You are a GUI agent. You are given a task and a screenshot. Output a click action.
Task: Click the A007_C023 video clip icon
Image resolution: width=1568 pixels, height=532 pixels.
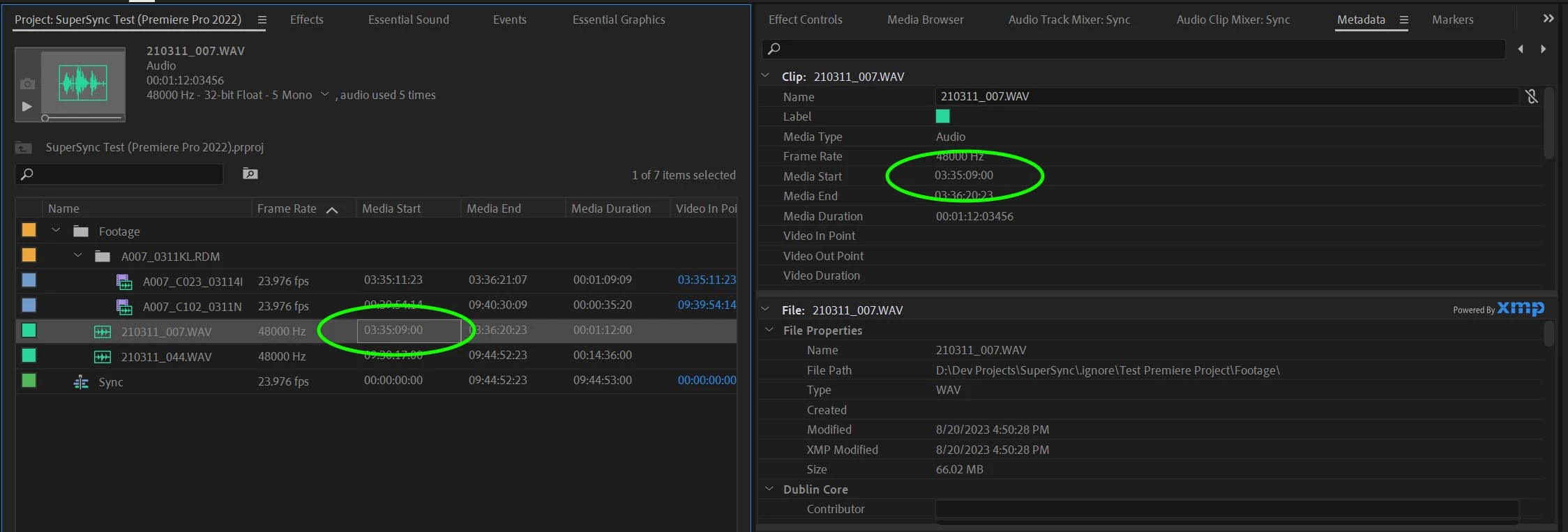click(124, 282)
